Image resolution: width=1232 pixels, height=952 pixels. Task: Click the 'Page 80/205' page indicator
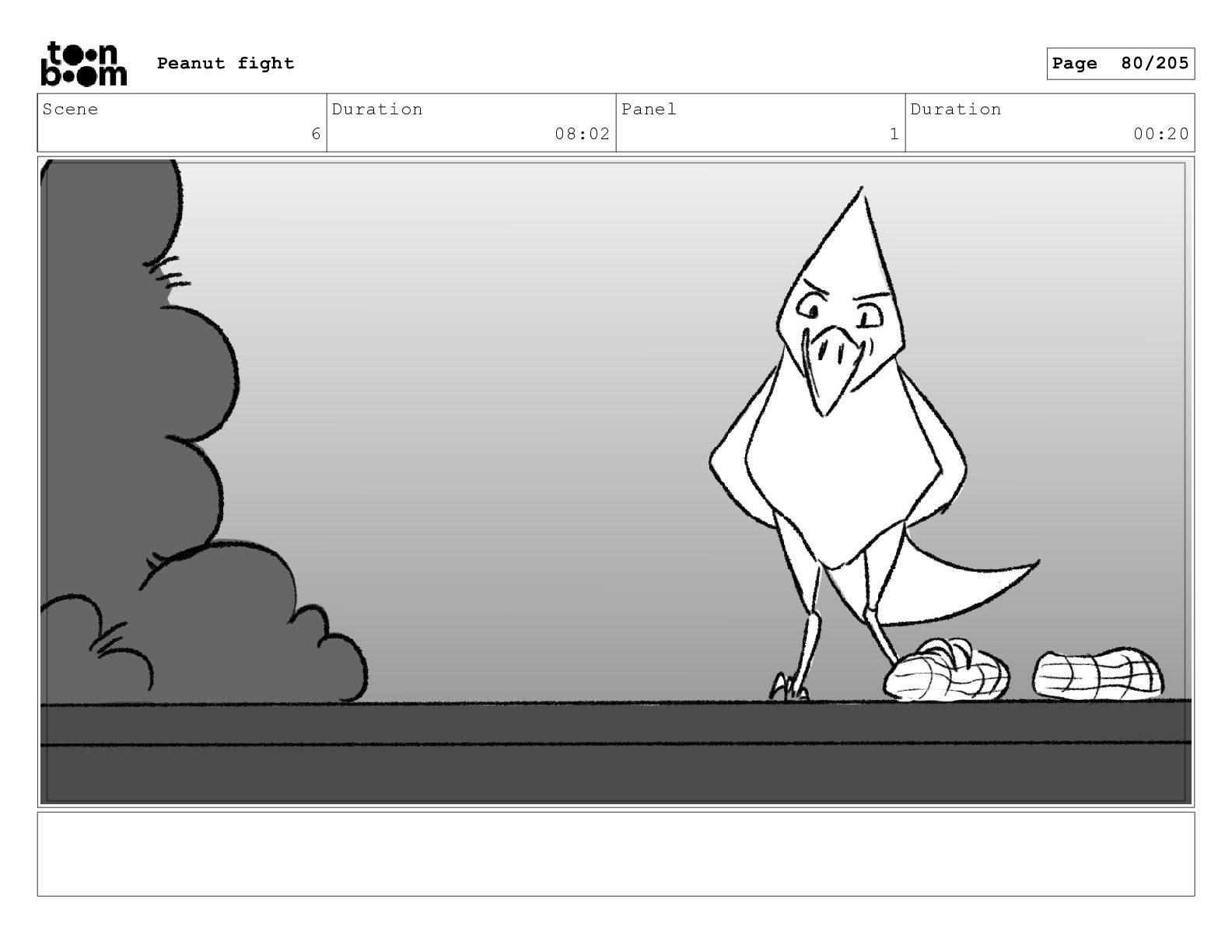1120,64
